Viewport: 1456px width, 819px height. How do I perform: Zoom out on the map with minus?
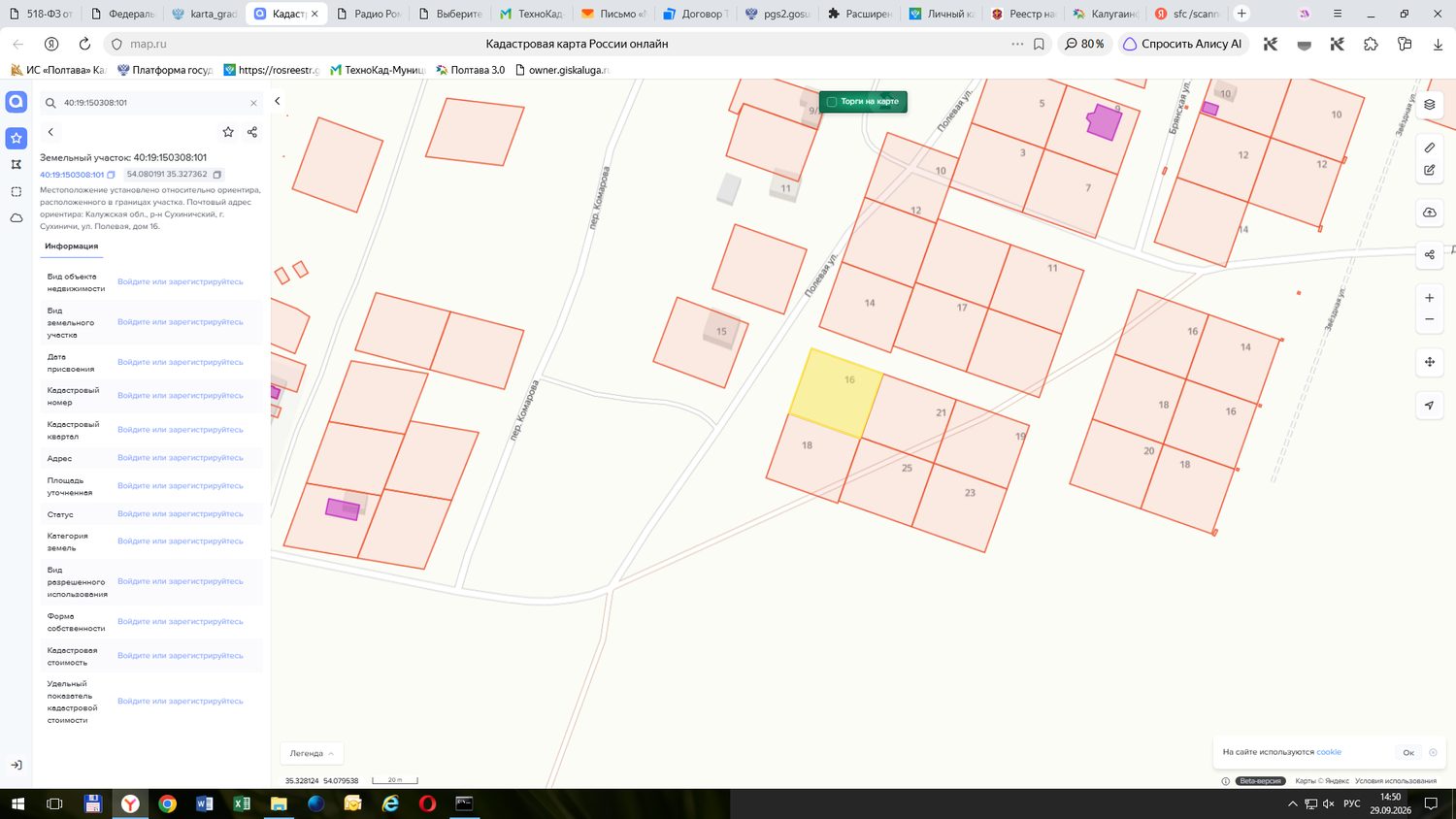click(x=1430, y=319)
